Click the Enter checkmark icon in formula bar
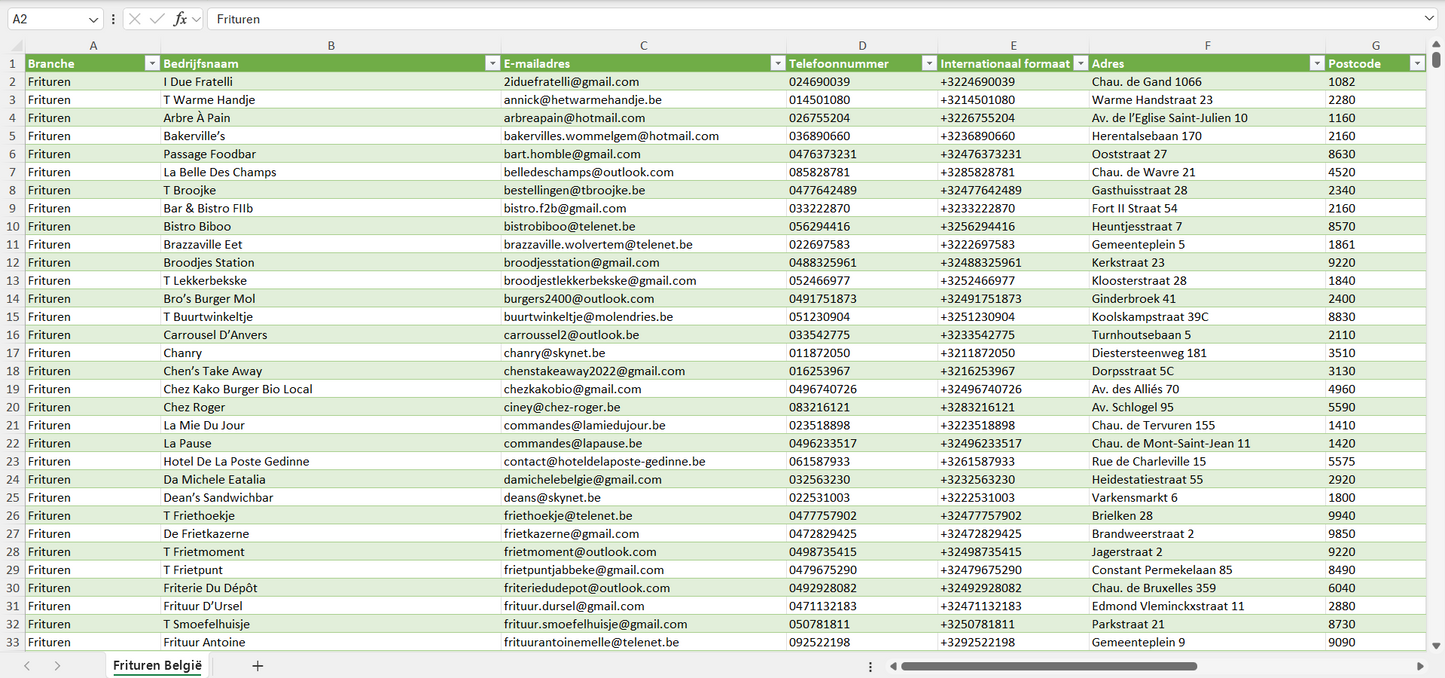This screenshot has height=678, width=1445. click(157, 19)
